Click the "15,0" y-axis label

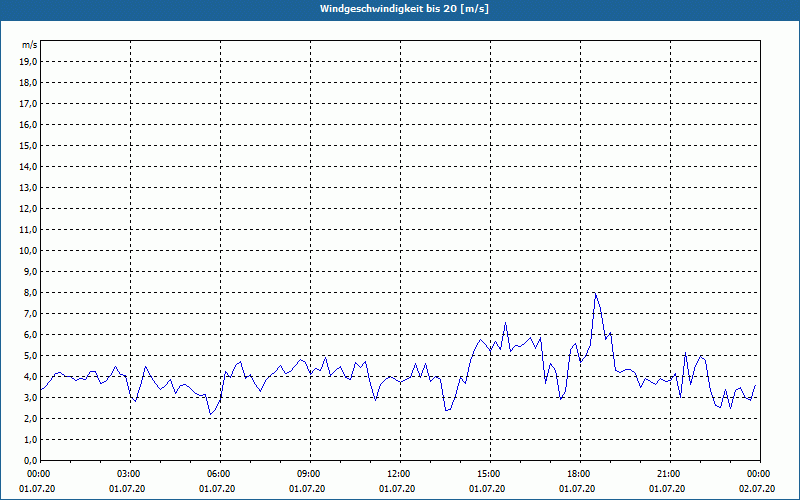28,145
